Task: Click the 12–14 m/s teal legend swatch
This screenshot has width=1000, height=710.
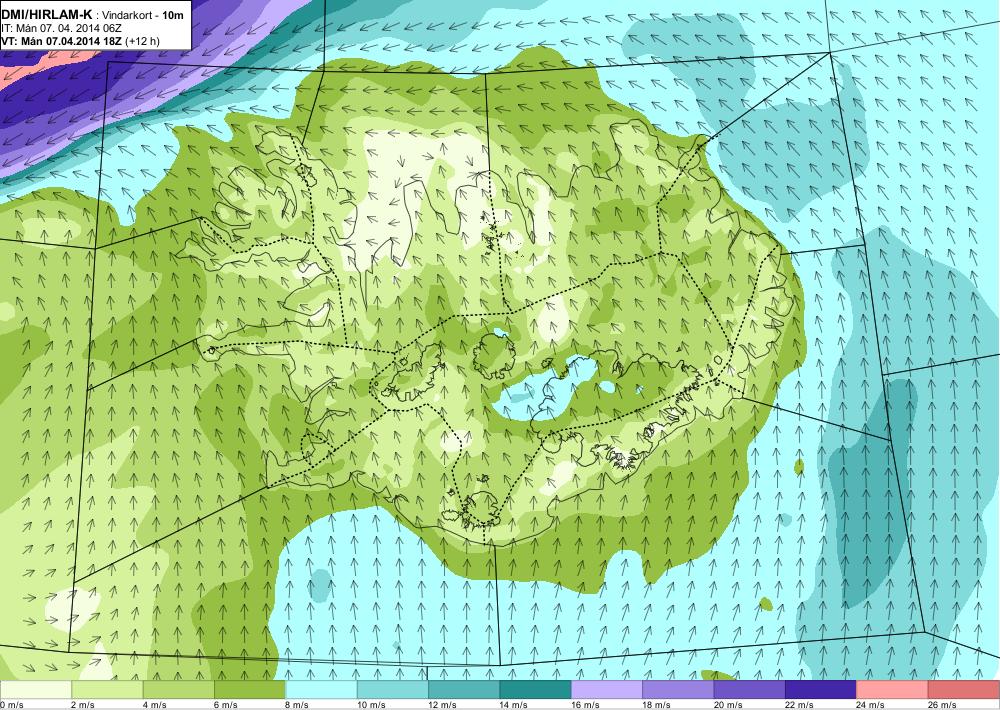Action: coord(464,690)
